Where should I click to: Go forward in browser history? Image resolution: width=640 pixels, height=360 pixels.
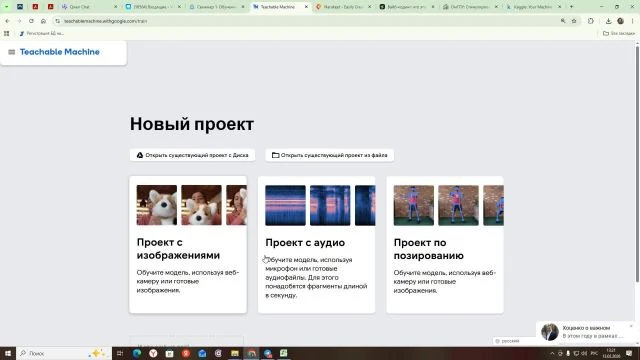[19, 21]
